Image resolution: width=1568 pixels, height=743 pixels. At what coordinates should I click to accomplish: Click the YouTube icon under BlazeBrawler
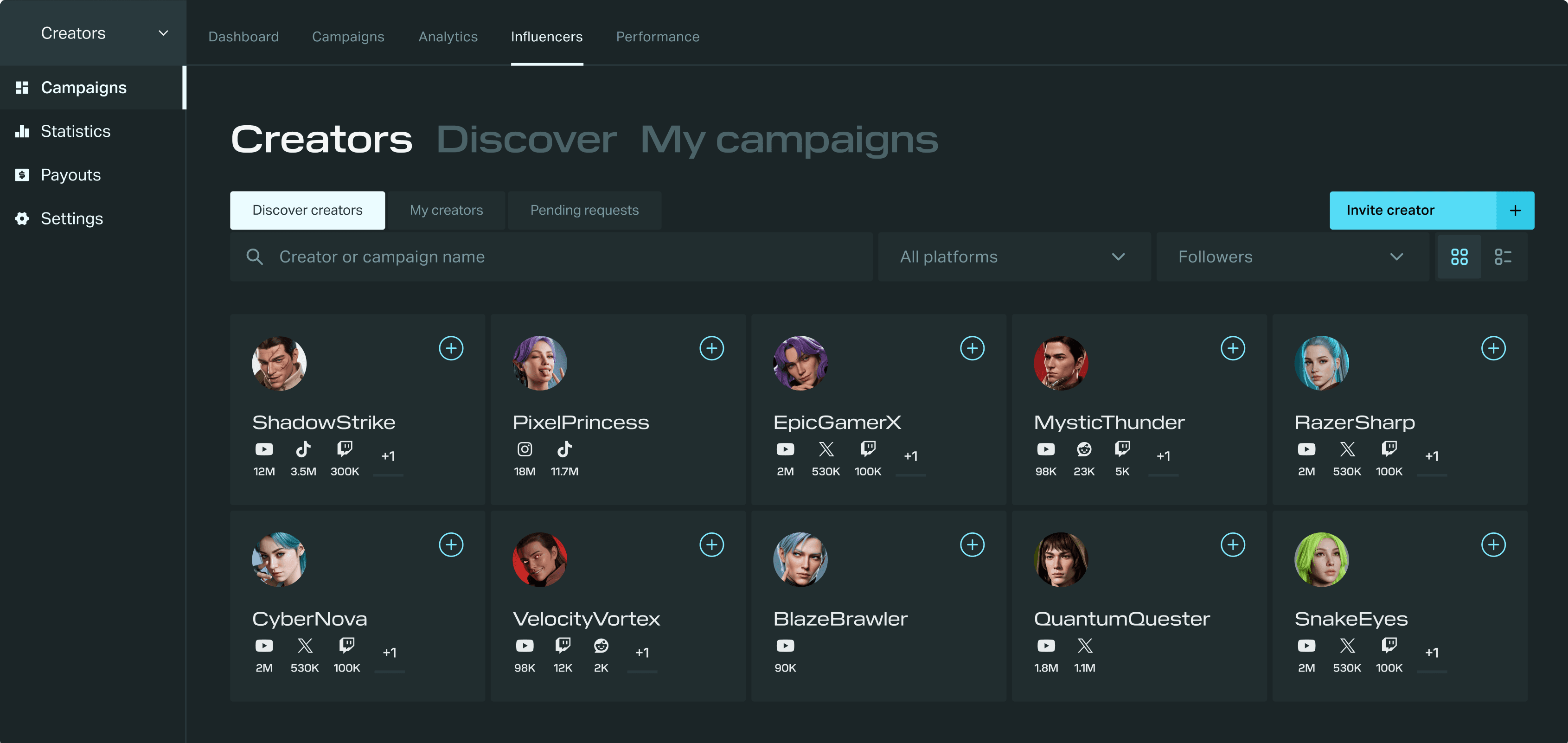tap(785, 646)
